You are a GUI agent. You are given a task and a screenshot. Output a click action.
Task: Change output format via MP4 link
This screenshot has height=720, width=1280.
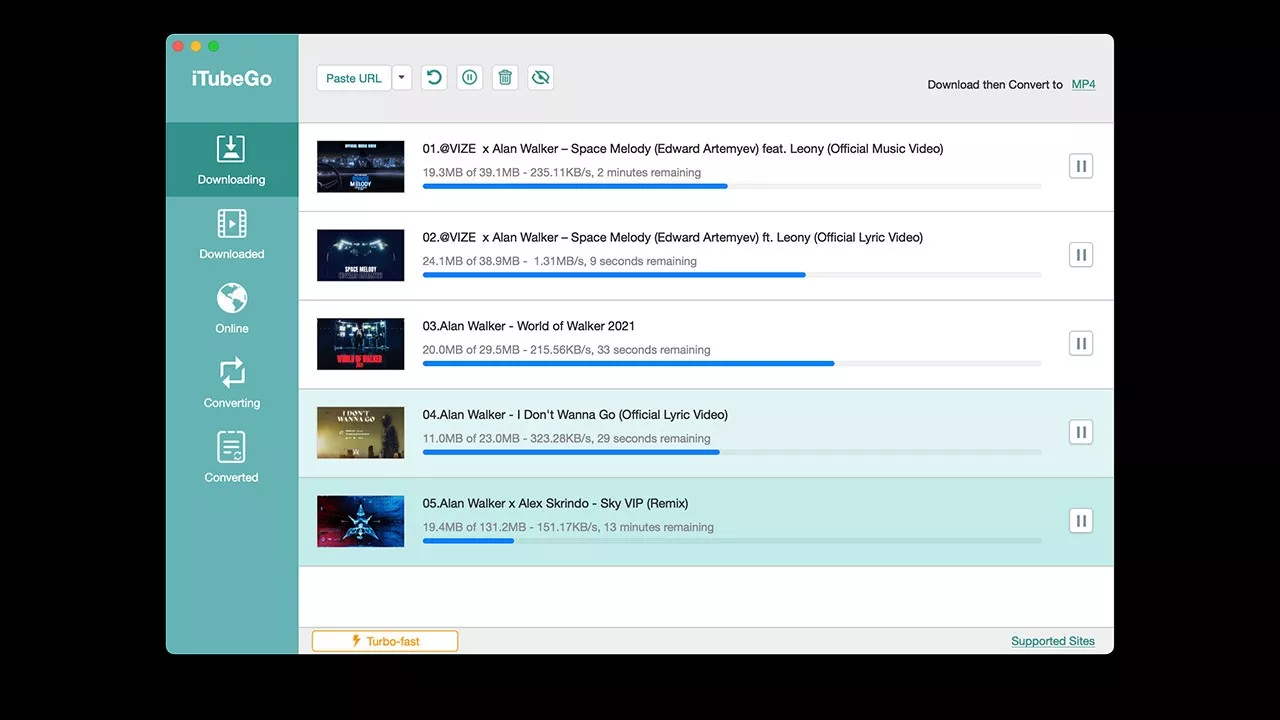(x=1083, y=85)
